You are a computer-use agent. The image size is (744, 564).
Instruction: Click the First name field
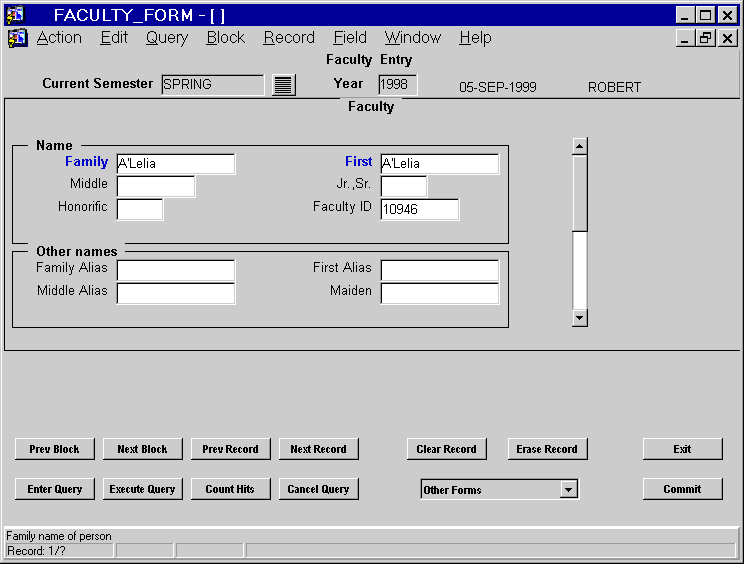coord(439,164)
